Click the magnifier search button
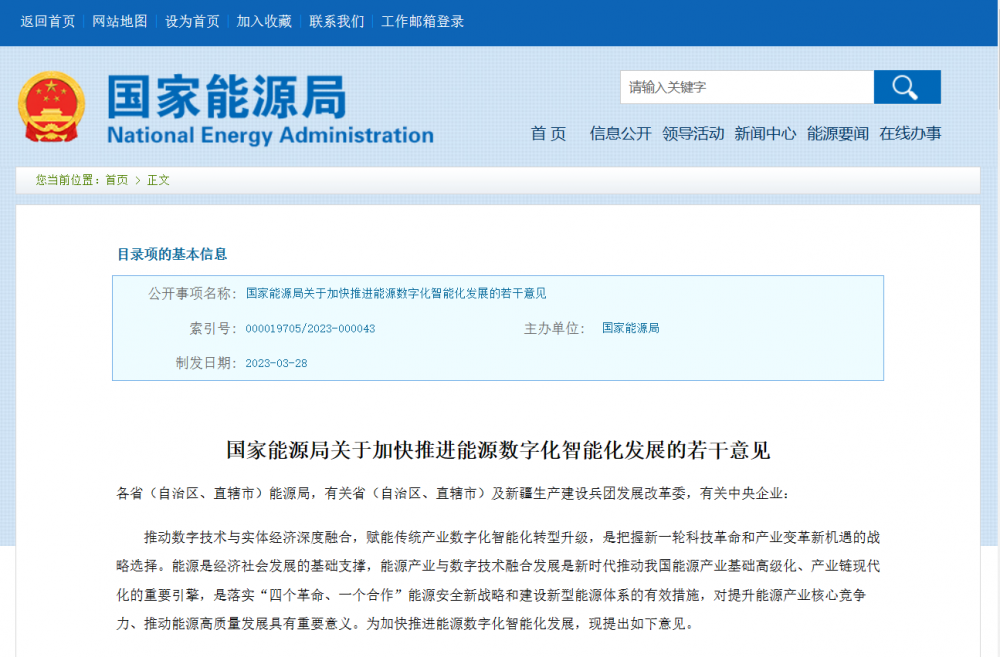The width and height of the screenshot is (1000, 657). [906, 87]
